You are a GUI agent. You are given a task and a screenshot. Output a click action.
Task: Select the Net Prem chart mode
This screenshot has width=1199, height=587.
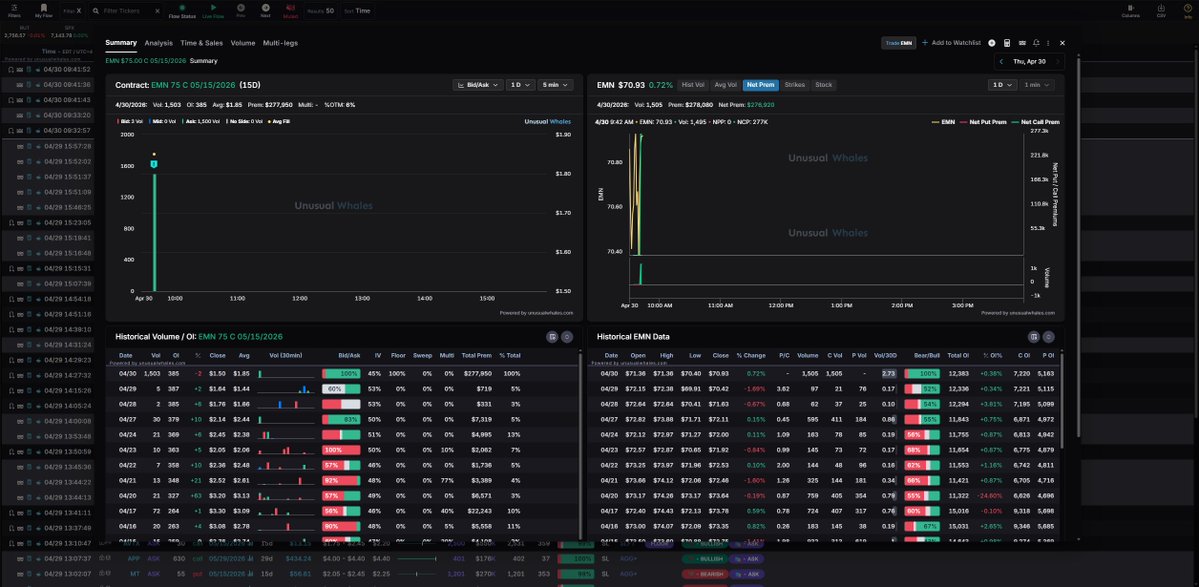pyautogui.click(x=760, y=85)
